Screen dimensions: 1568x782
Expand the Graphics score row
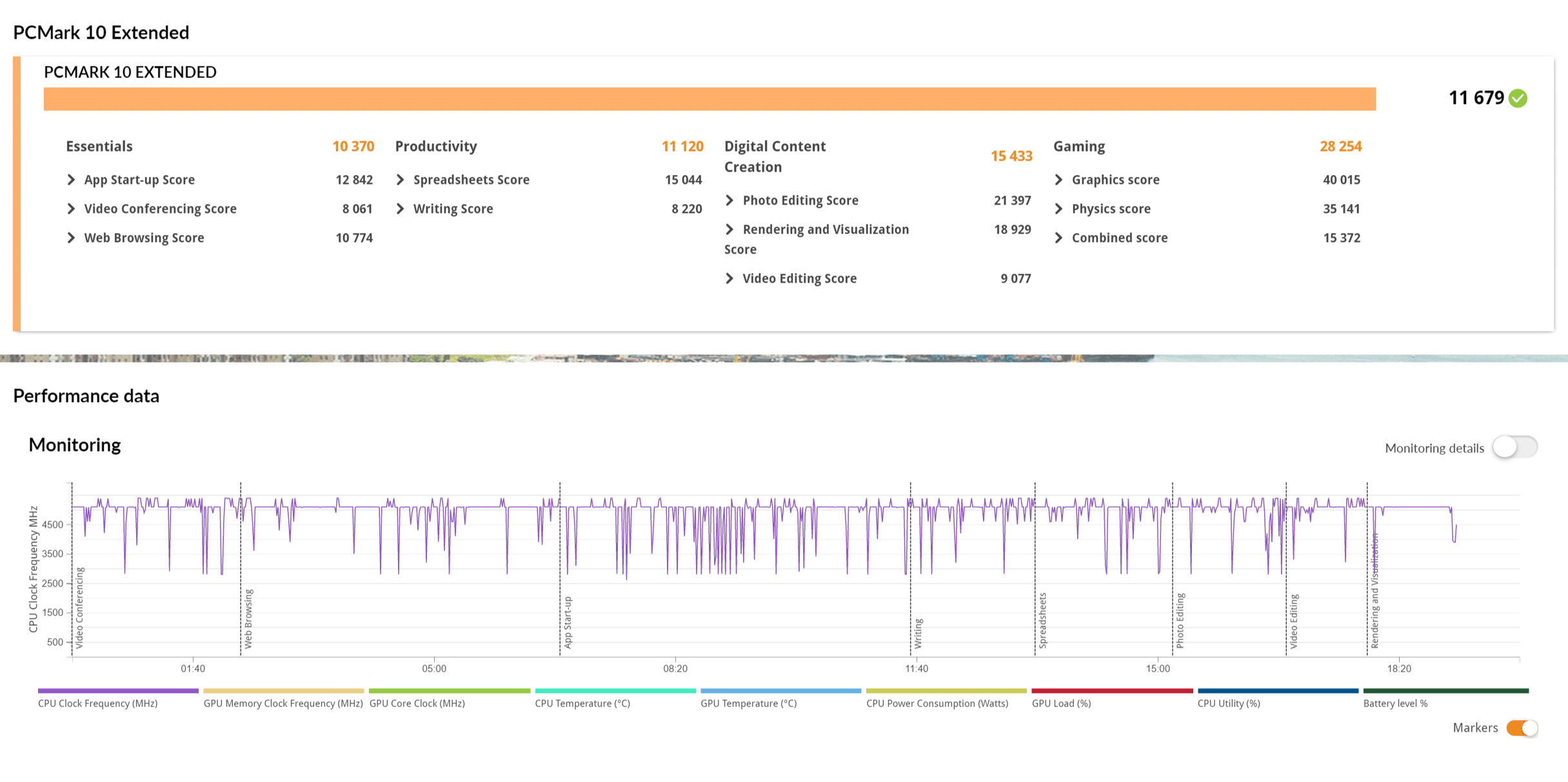point(1058,180)
